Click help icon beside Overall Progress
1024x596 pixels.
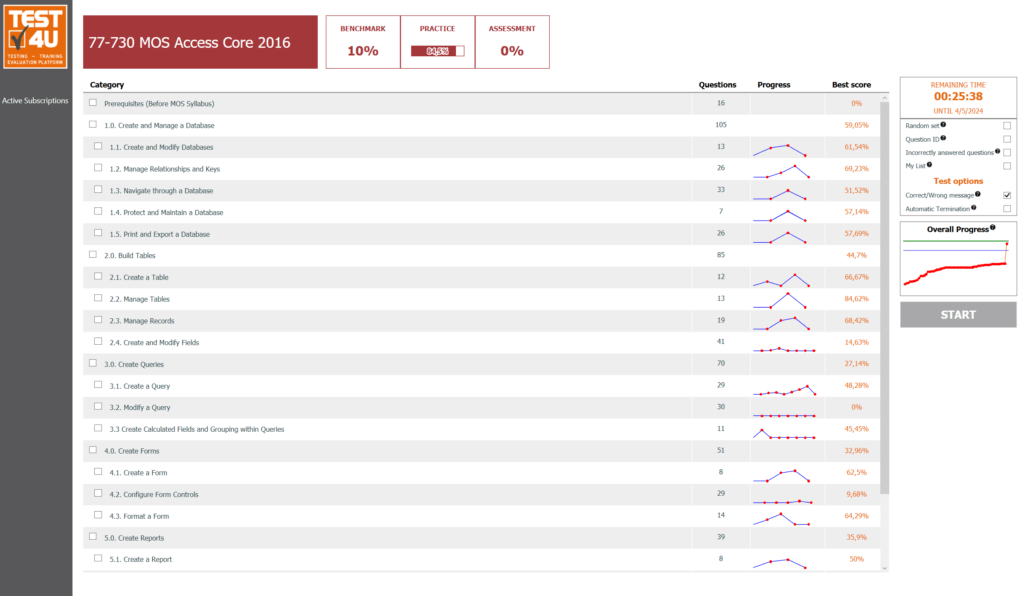tap(992, 228)
